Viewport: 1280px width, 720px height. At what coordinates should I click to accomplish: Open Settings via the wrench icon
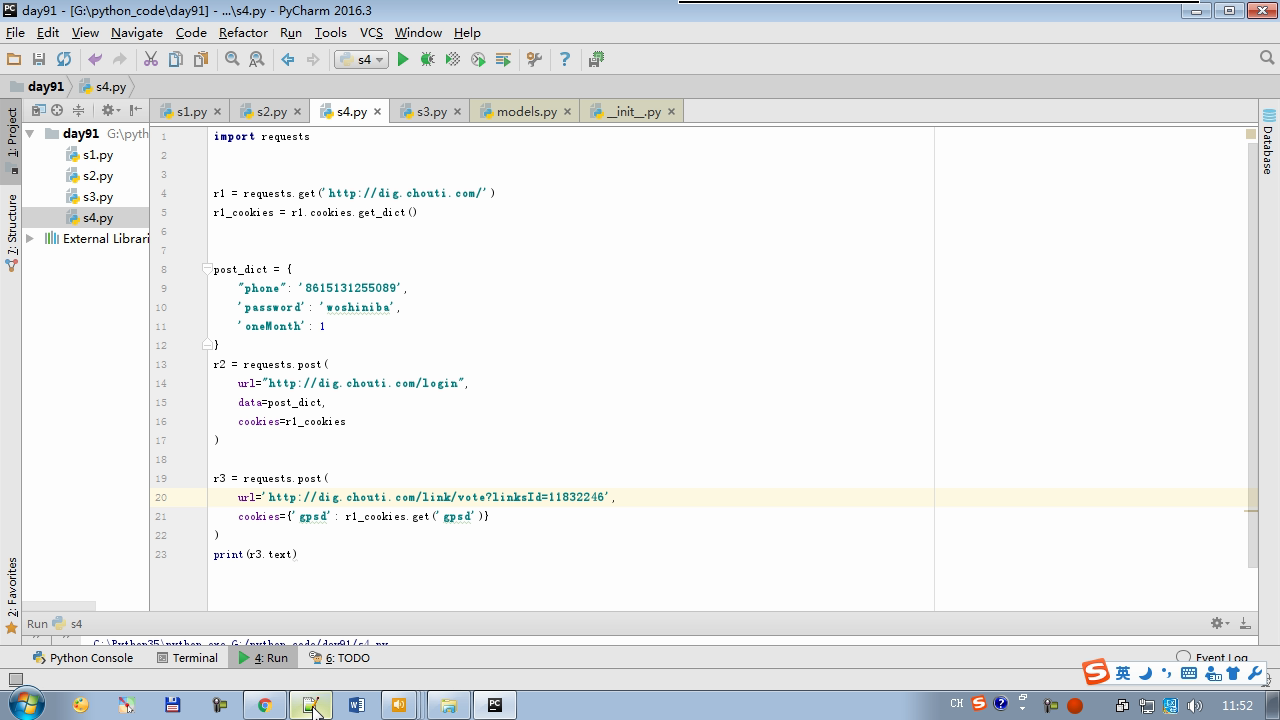pos(534,60)
